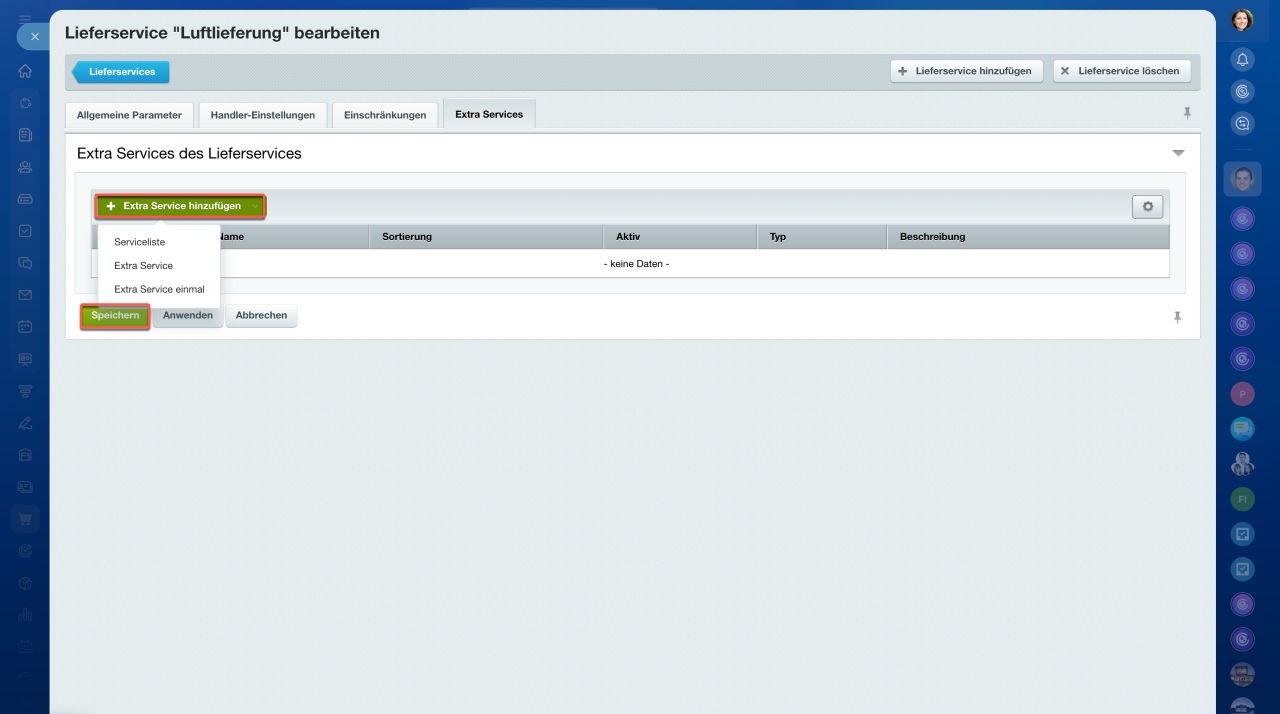1280x714 pixels.
Task: Cancel with the Abbrechen button
Action: point(261,315)
